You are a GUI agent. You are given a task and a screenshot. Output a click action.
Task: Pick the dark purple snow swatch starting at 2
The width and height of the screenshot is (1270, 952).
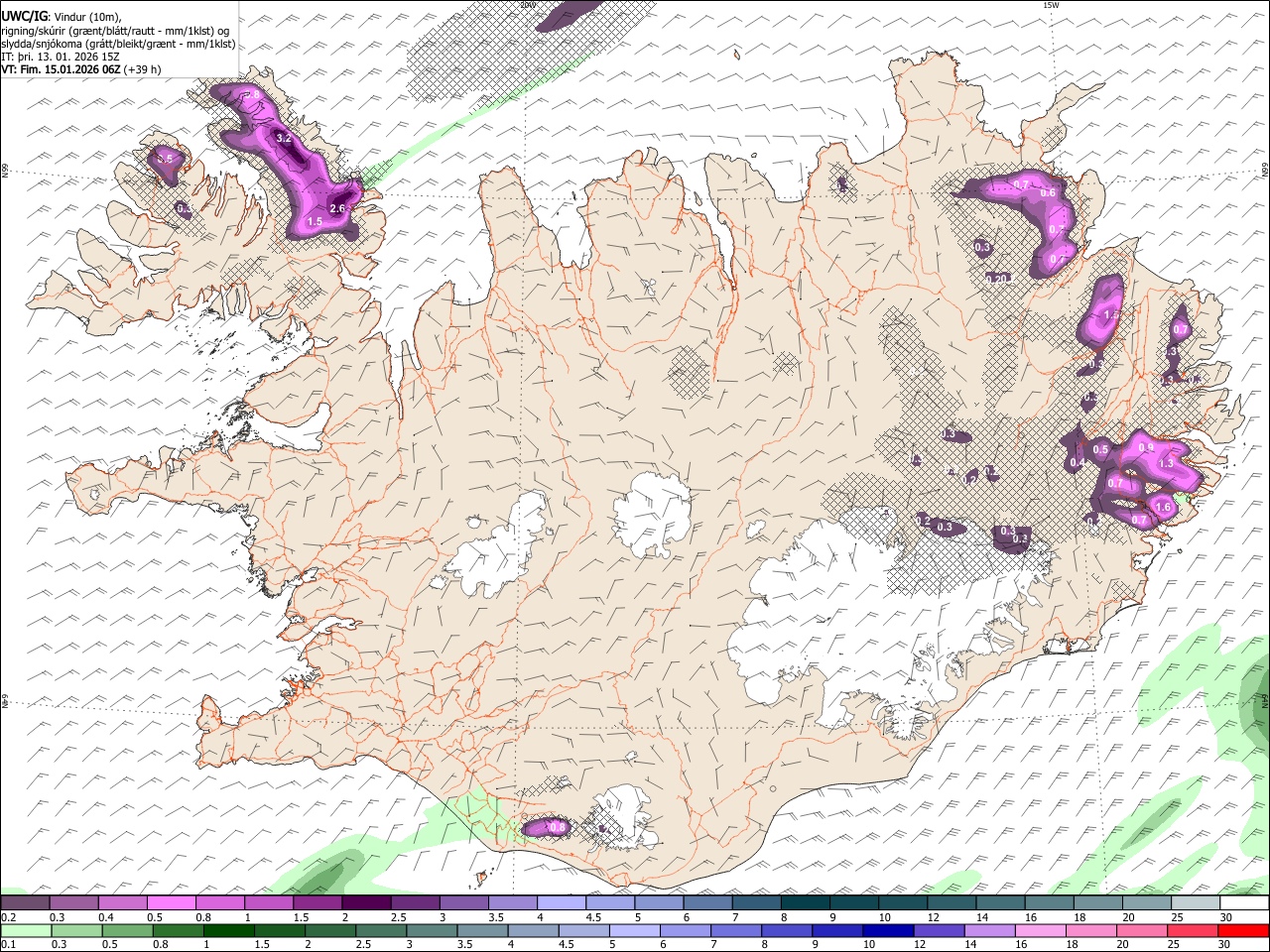click(366, 902)
